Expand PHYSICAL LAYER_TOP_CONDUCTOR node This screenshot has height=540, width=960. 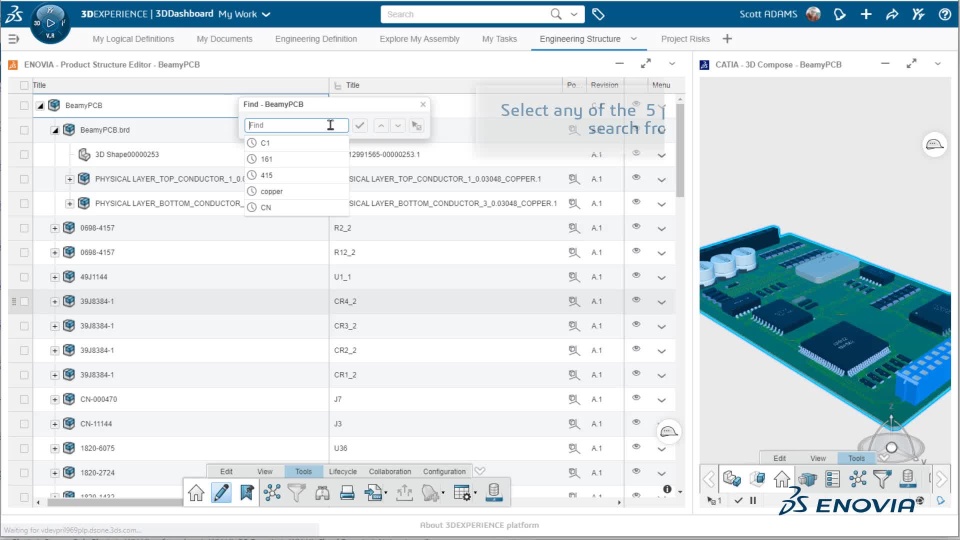[69, 179]
